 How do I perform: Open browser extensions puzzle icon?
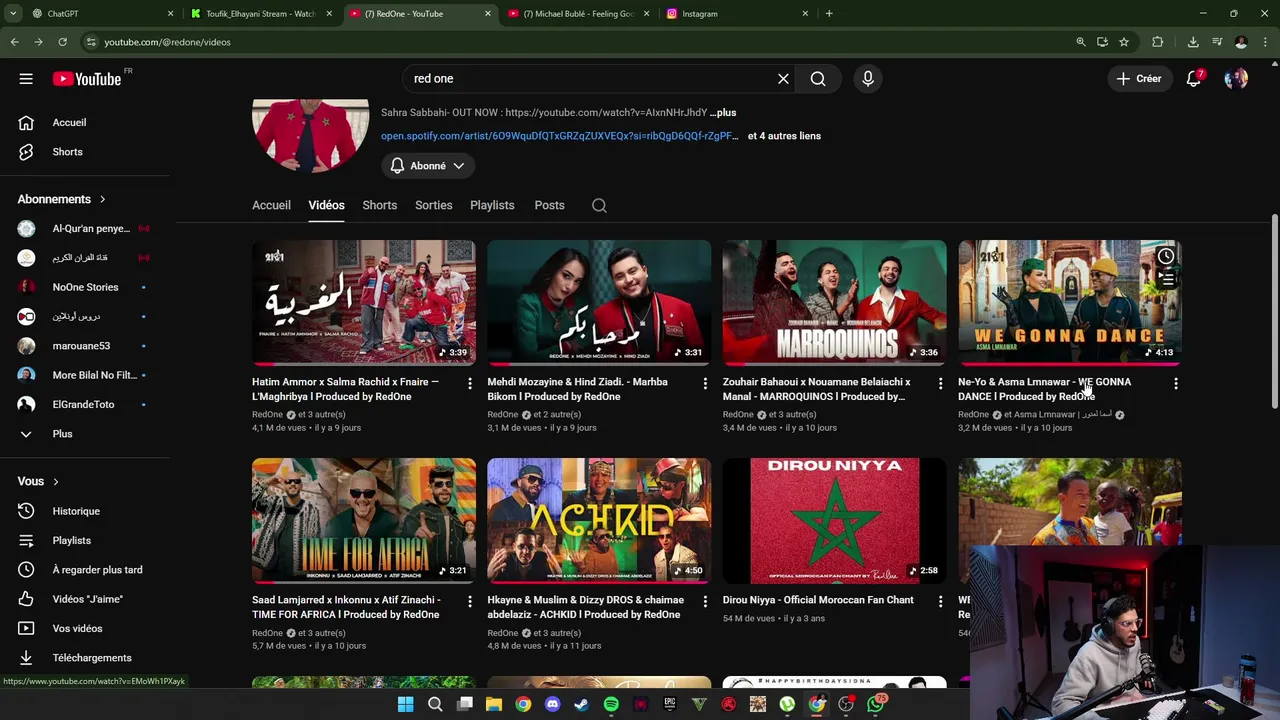tap(1158, 42)
